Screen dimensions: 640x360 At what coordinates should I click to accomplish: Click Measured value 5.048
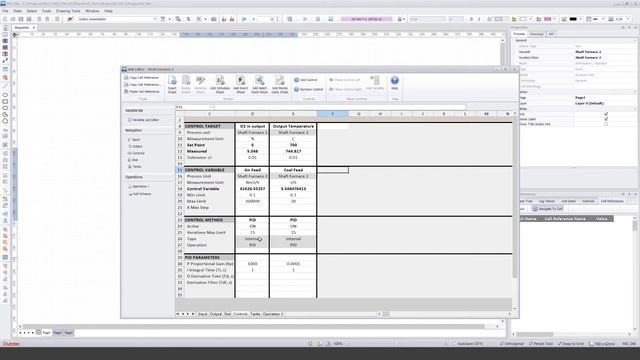tap(252, 151)
